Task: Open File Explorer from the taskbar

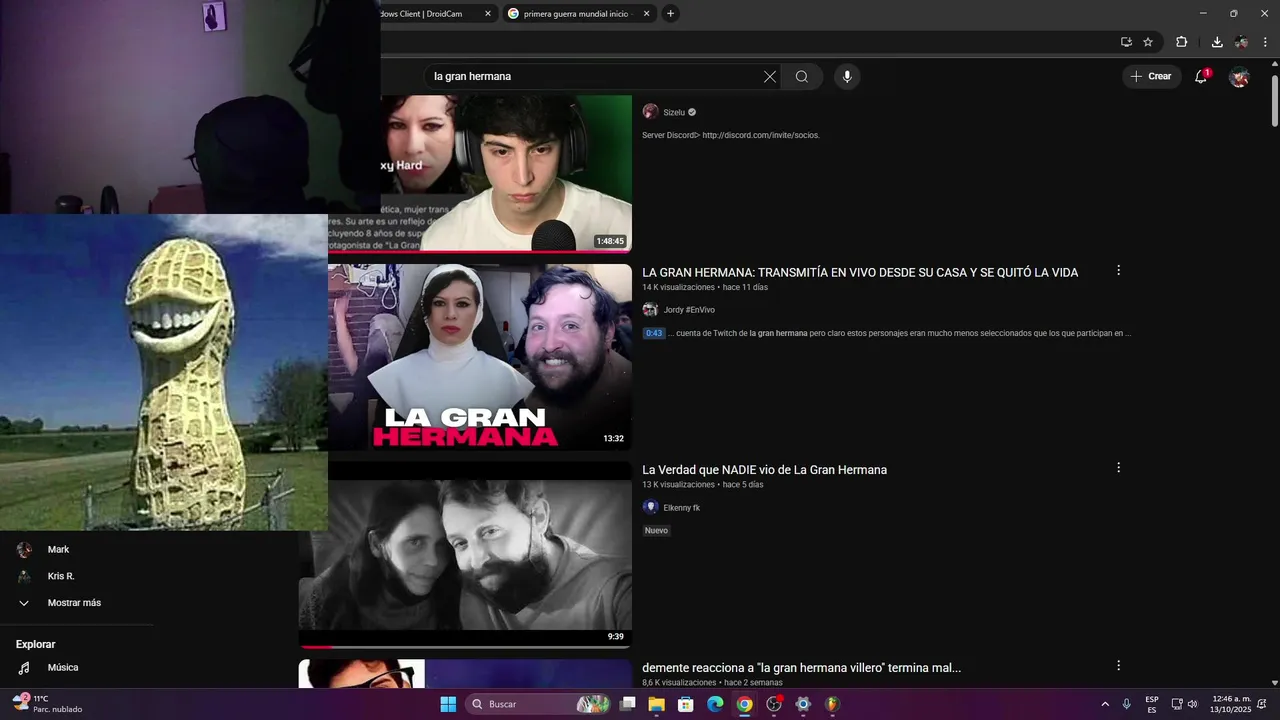Action: [x=656, y=704]
